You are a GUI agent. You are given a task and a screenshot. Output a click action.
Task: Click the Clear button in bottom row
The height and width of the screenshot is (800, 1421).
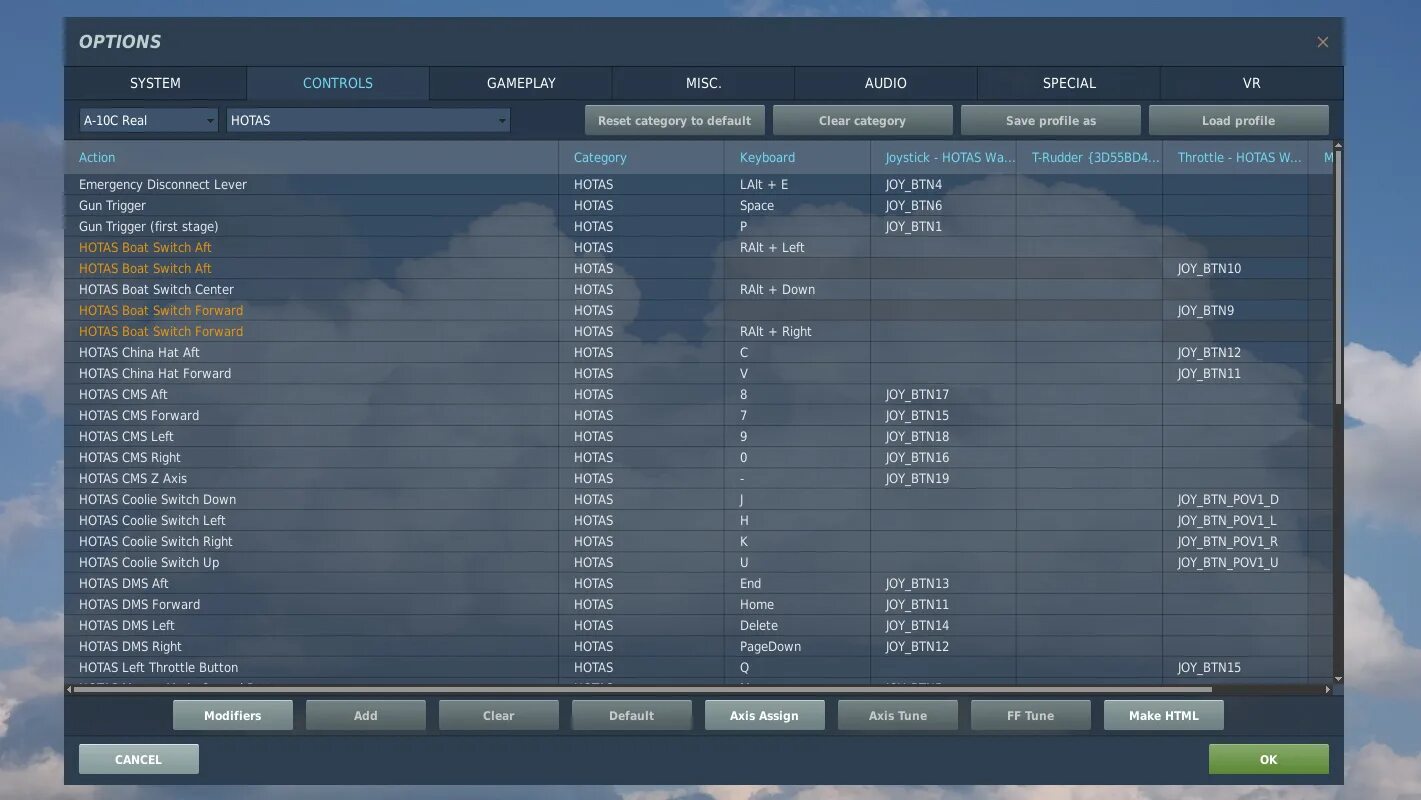point(498,715)
